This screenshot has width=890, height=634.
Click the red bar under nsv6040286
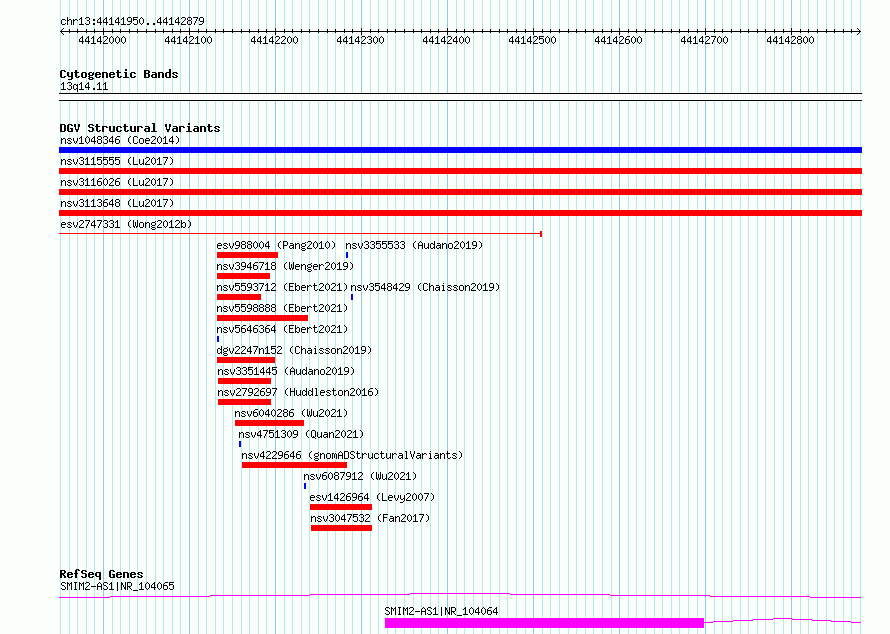point(269,423)
